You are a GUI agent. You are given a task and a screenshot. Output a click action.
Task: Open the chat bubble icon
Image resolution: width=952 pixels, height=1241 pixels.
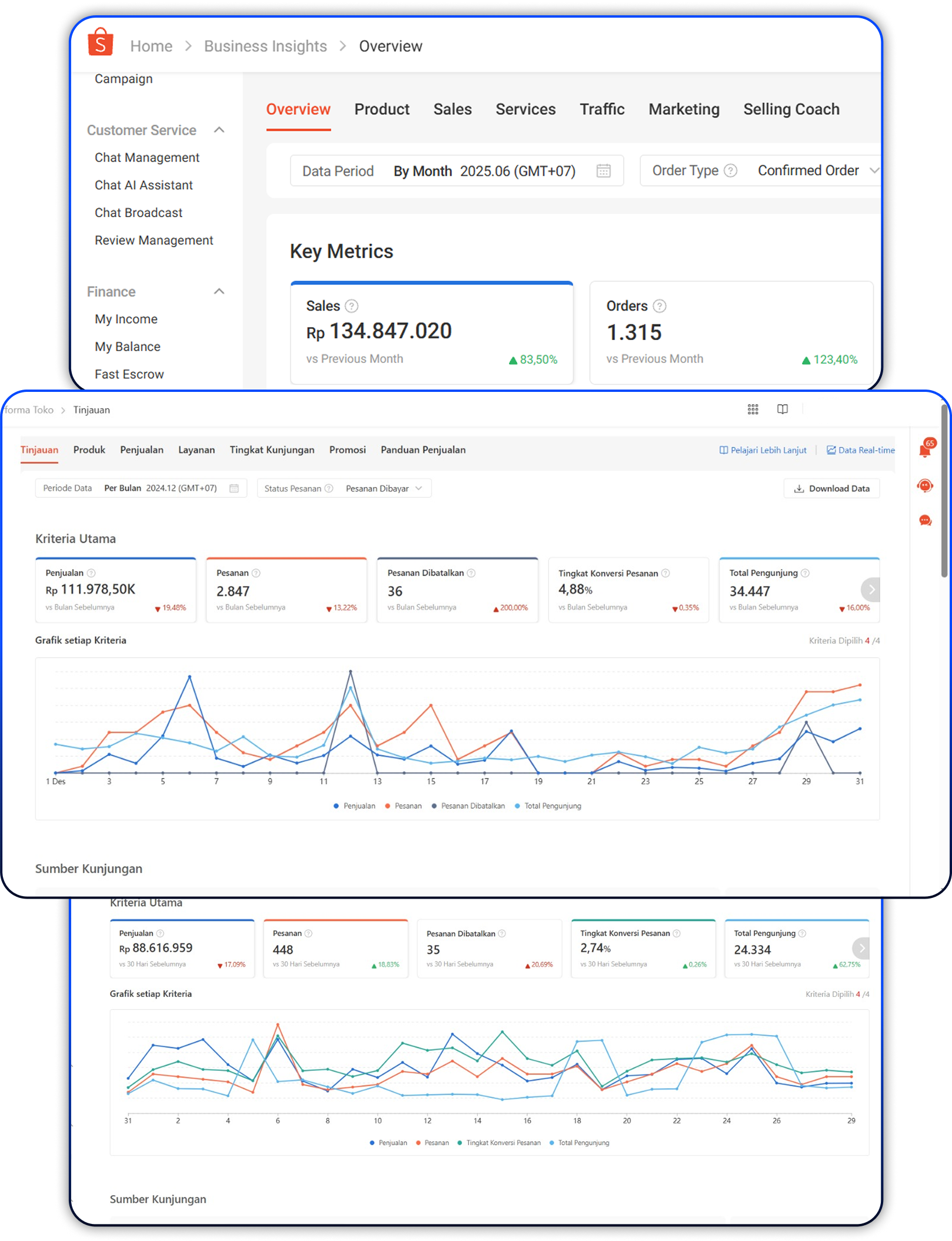pyautogui.click(x=925, y=521)
